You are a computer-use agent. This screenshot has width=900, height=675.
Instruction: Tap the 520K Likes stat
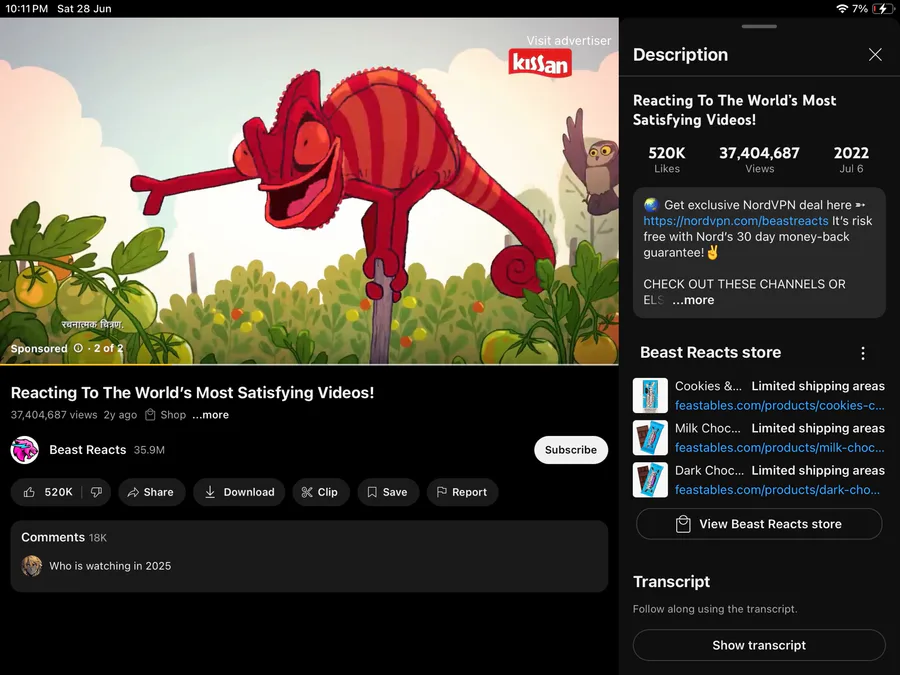point(666,159)
